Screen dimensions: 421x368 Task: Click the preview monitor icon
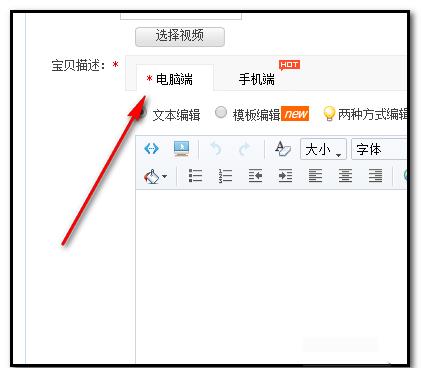tap(181, 148)
